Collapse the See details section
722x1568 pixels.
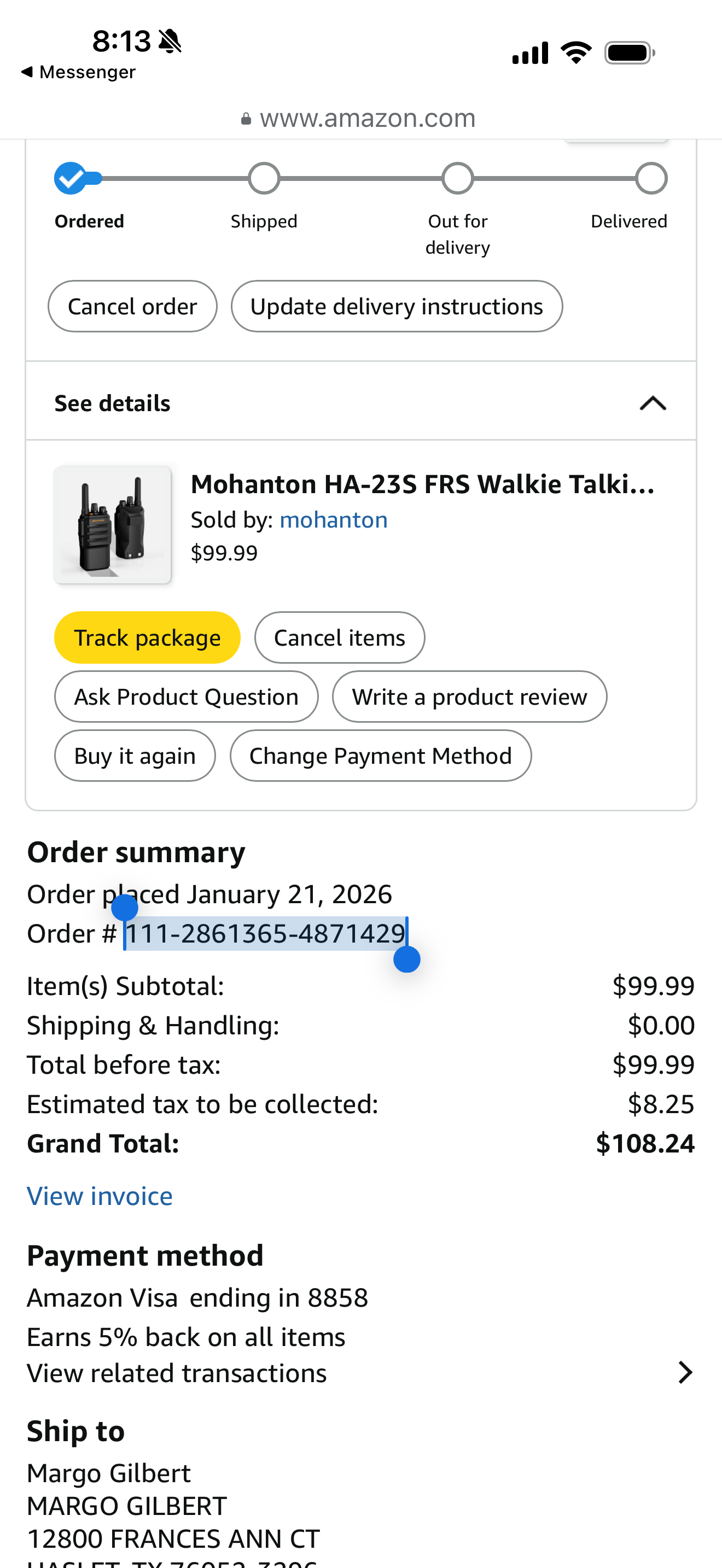point(653,403)
